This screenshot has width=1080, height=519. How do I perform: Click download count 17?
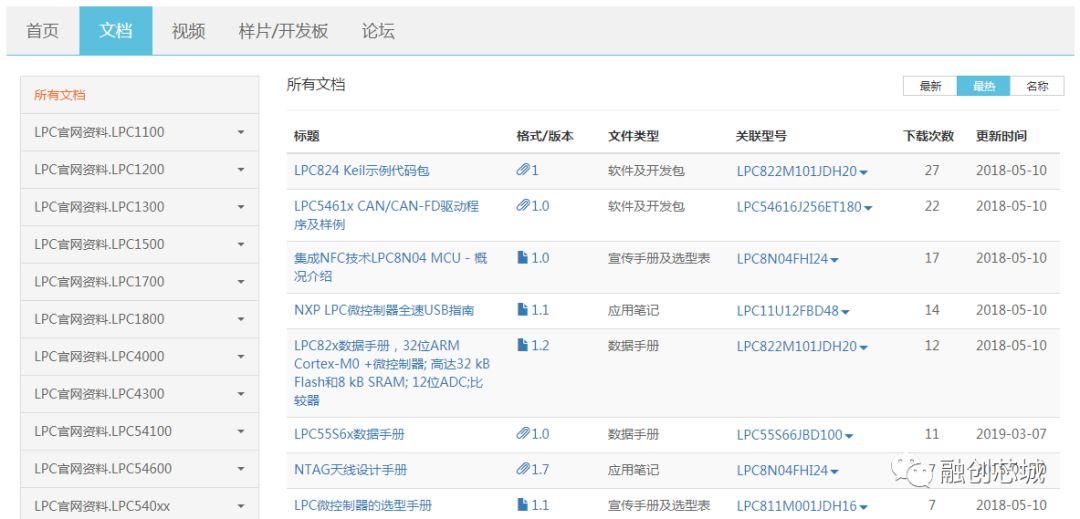(931, 258)
